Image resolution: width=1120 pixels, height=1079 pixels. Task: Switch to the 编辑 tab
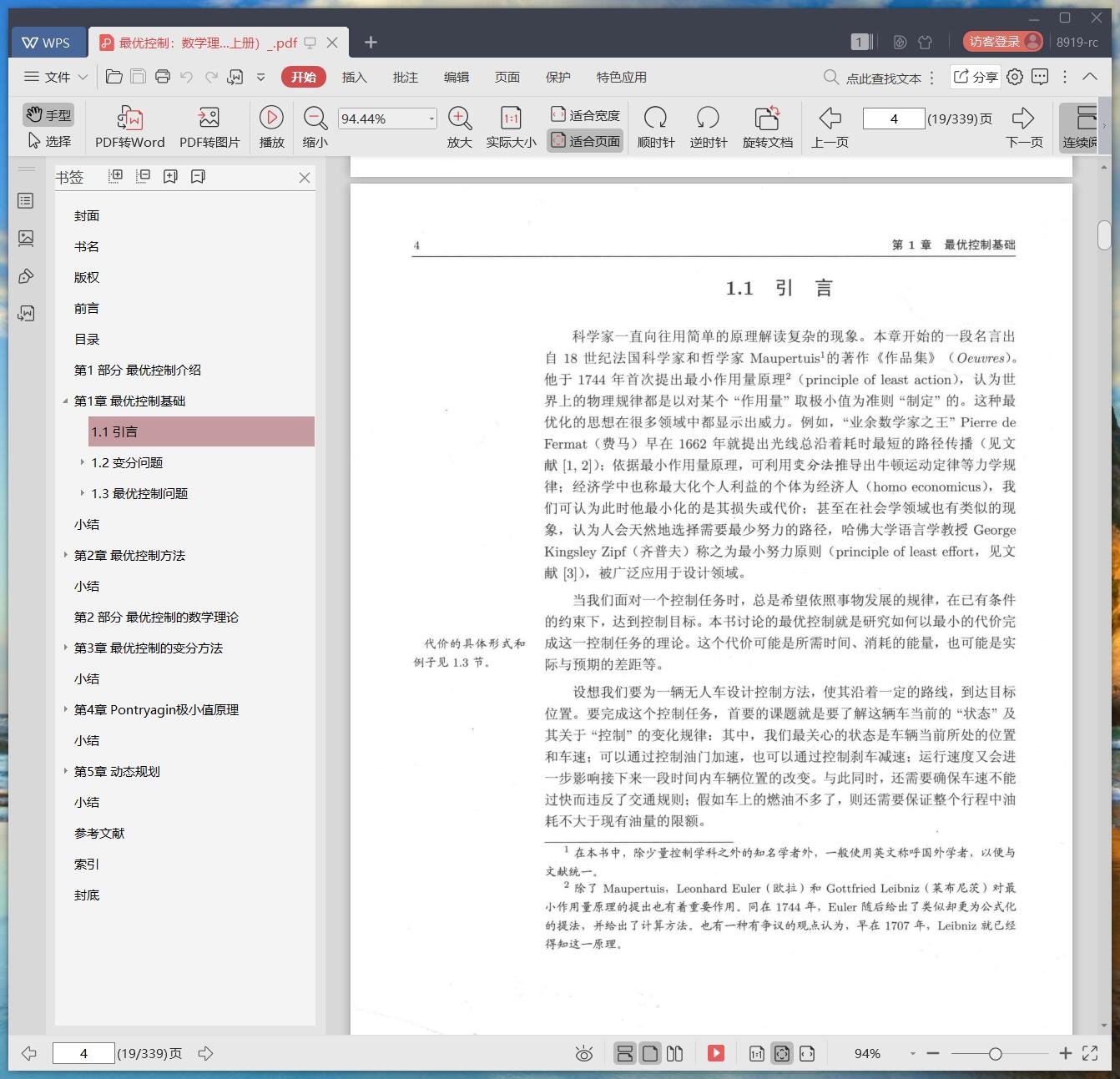pos(456,77)
